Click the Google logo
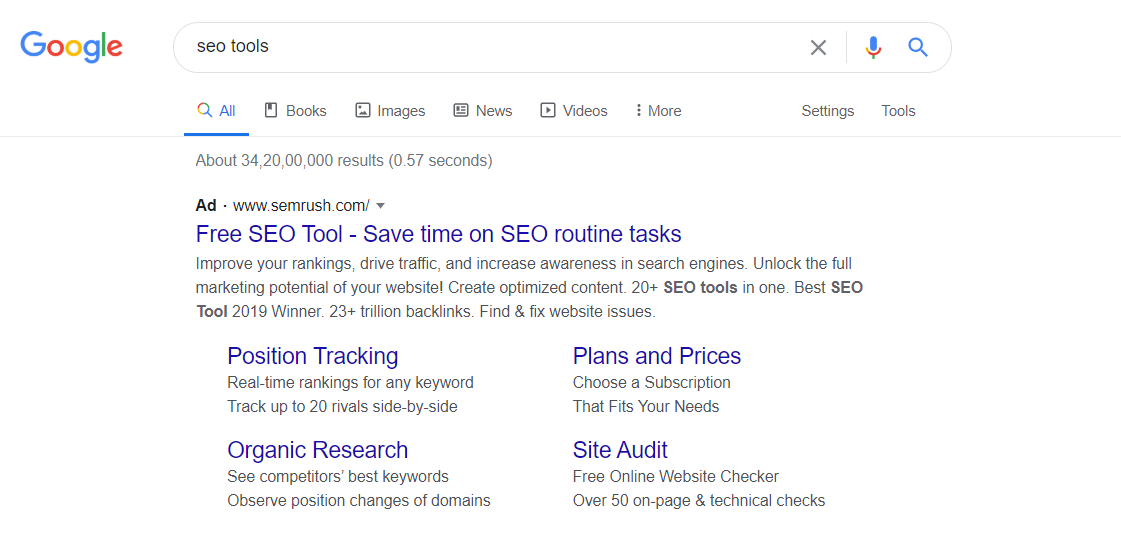 pyautogui.click(x=71, y=46)
